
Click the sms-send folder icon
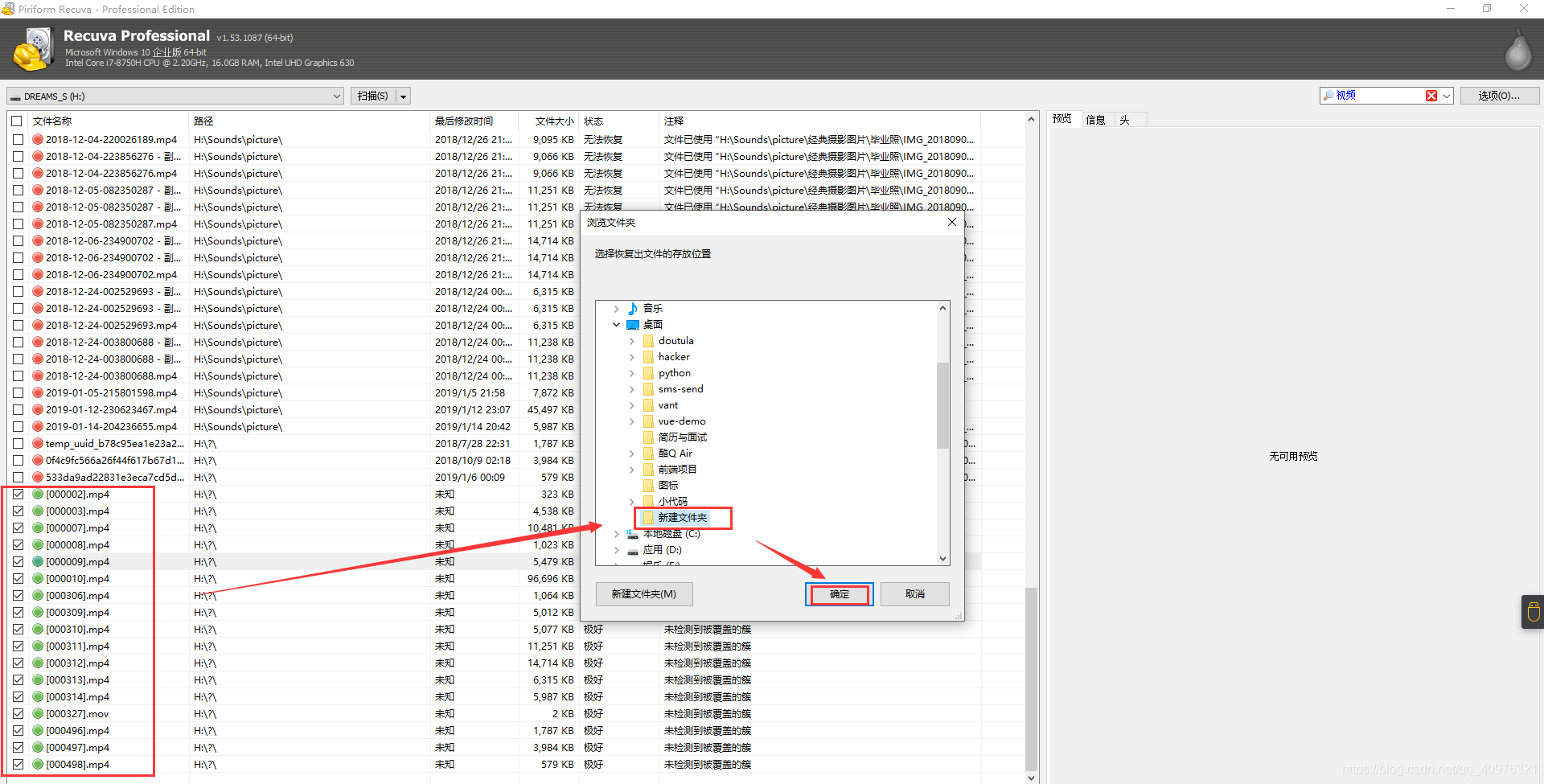(x=648, y=389)
